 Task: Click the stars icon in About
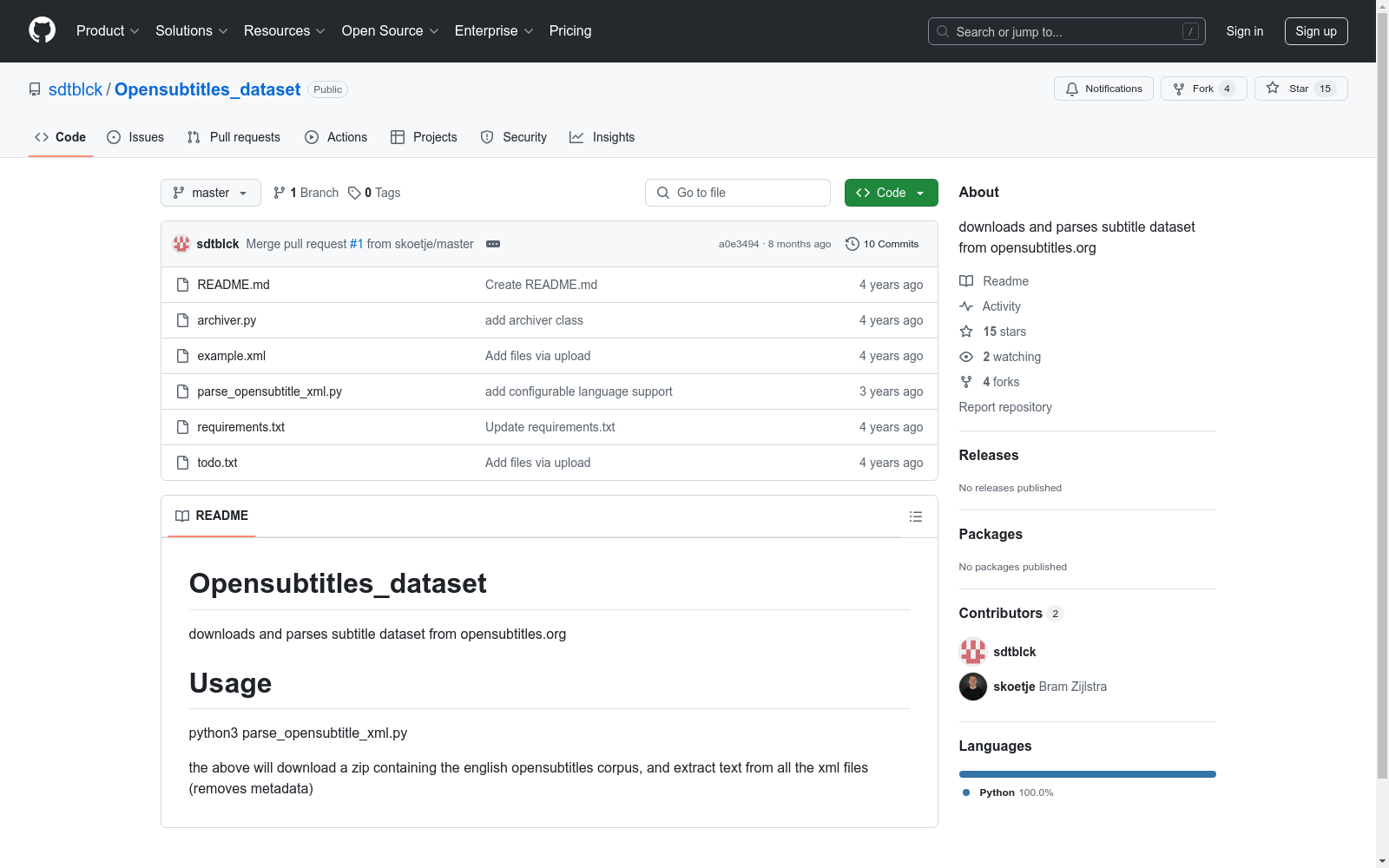click(x=966, y=332)
